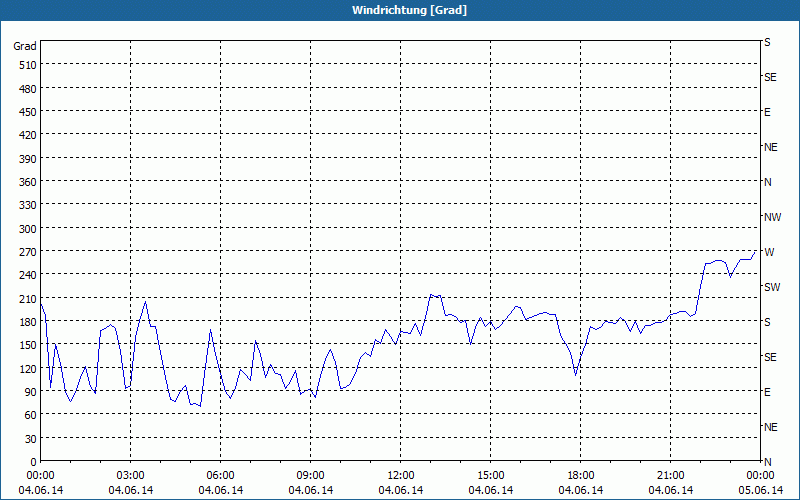Select the 18:00 time label
Viewport: 800px width, 500px height.
coord(581,476)
